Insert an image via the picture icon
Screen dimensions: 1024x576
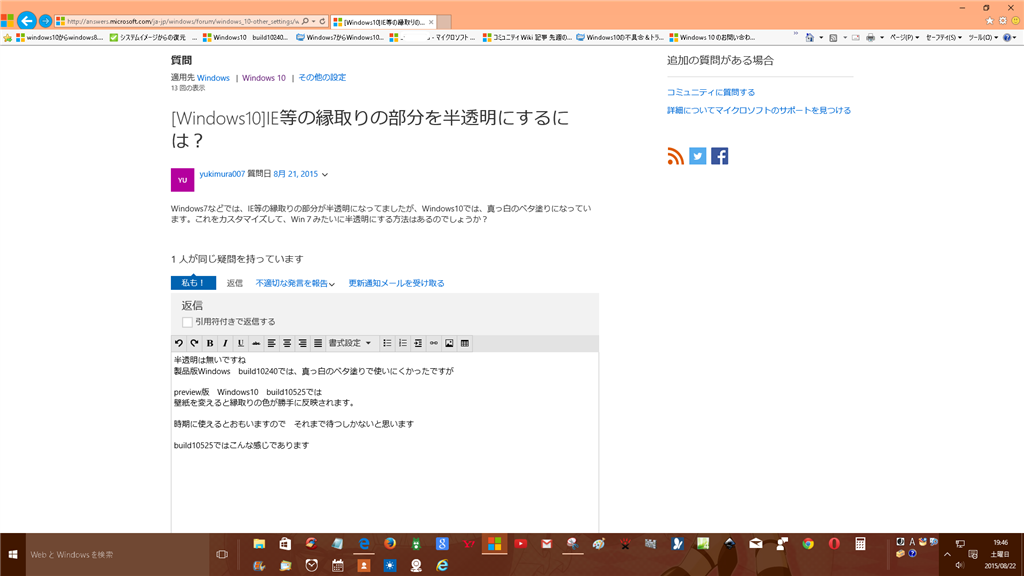tap(449, 344)
